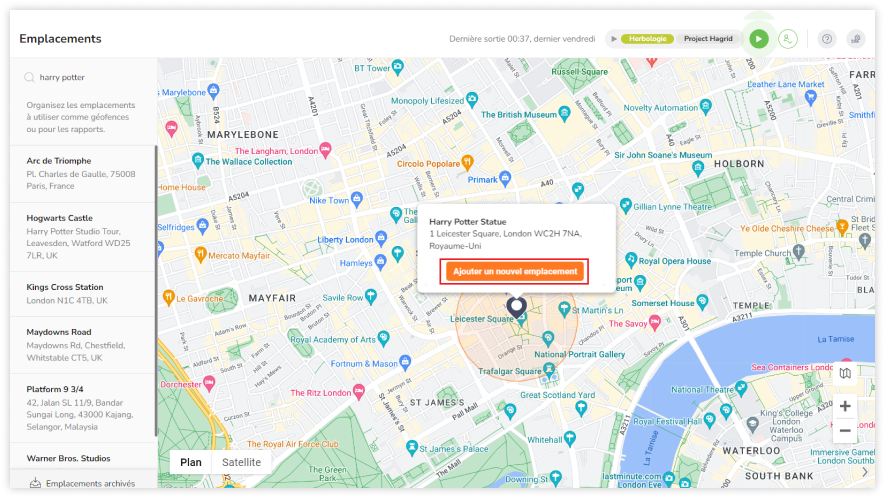This screenshot has width=885, height=498.
Task: Select the Project Hagrid tag
Action: pos(708,39)
